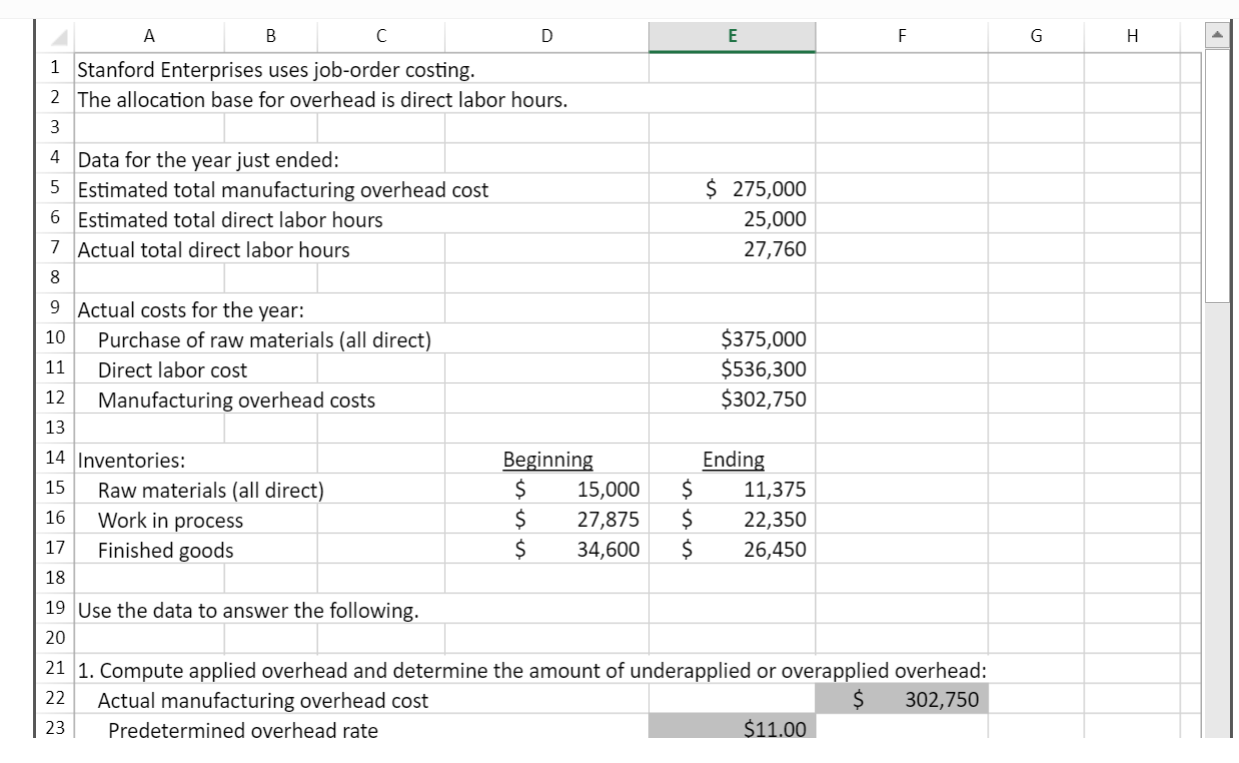1239x763 pixels.
Task: Click the vertical scrollbar up arrow
Action: [1218, 36]
